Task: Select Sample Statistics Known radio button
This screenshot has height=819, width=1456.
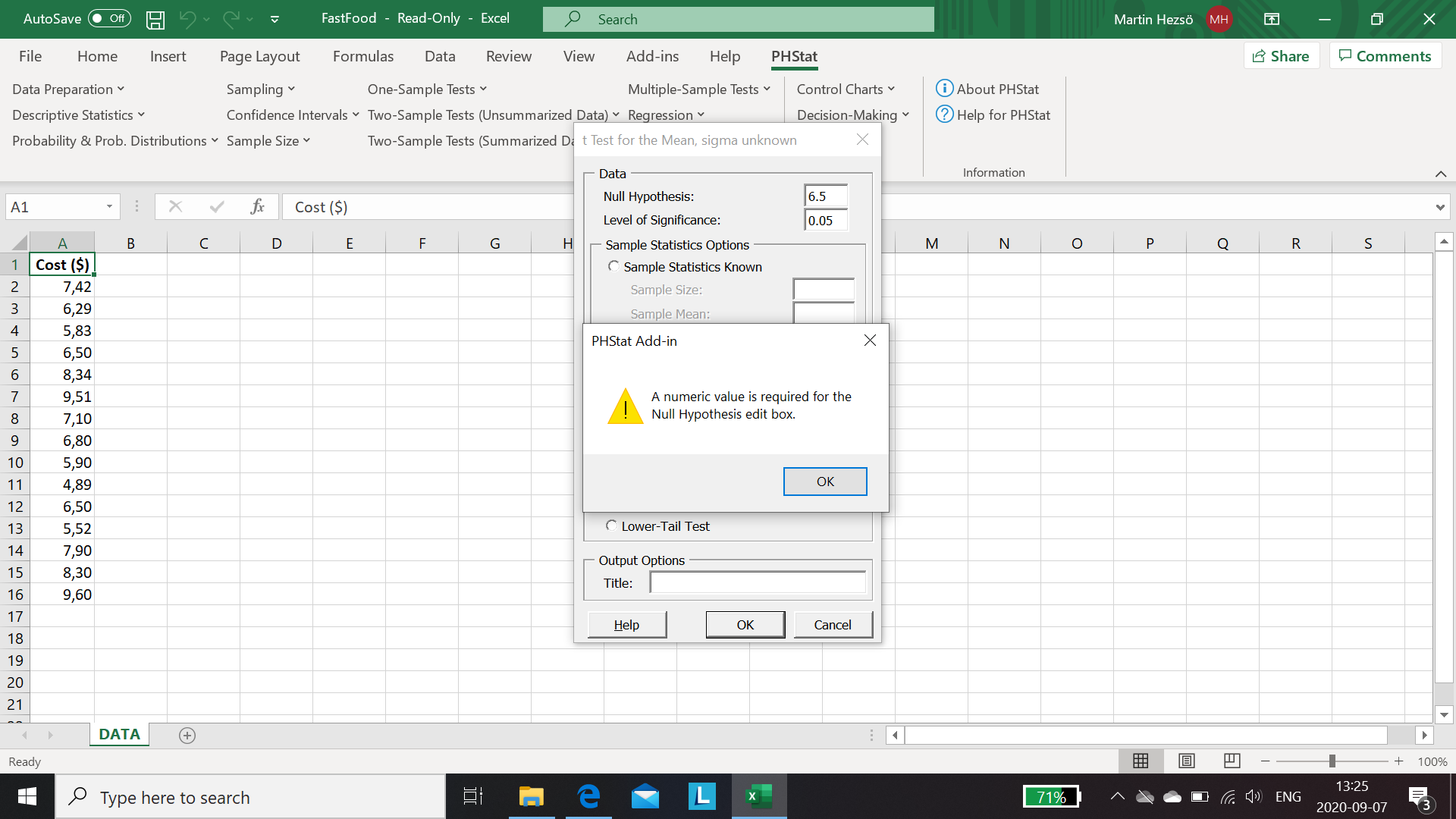Action: click(x=613, y=266)
